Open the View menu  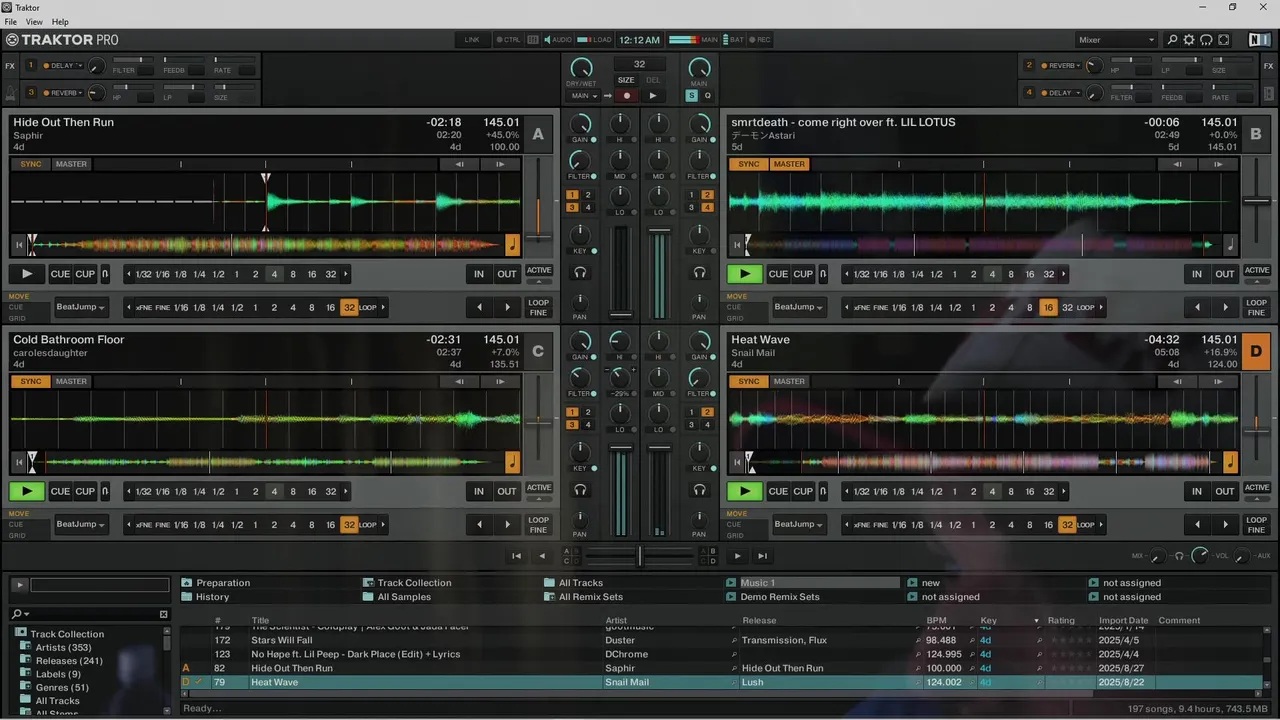[33, 22]
